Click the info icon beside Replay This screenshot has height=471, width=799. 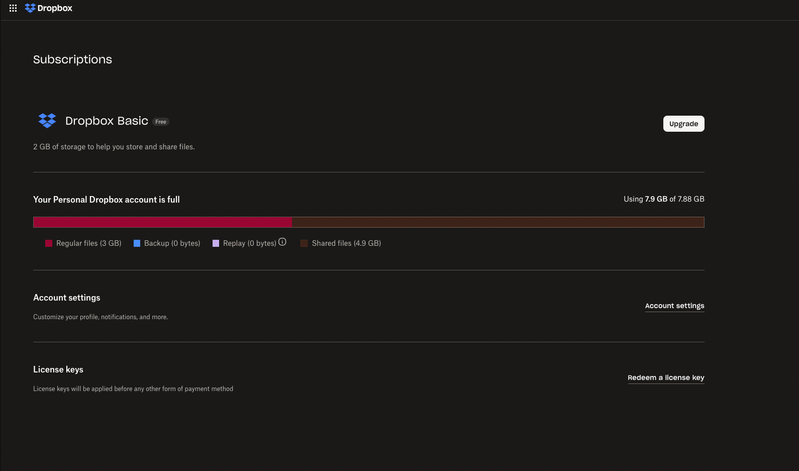tap(282, 242)
